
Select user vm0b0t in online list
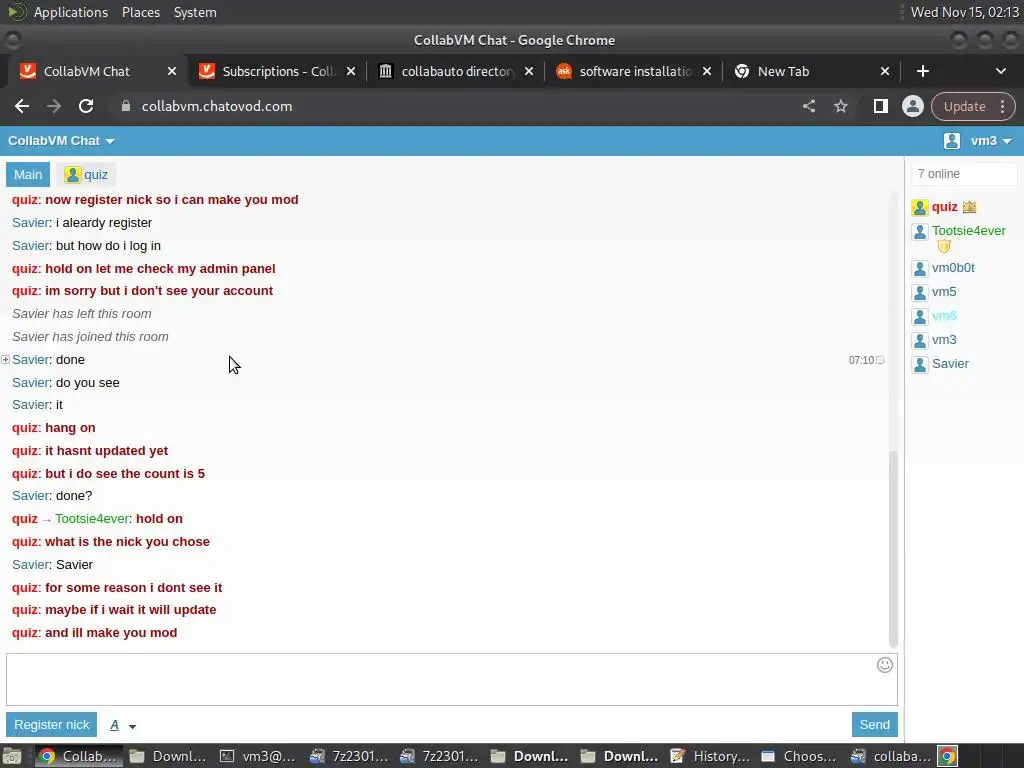pos(953,268)
